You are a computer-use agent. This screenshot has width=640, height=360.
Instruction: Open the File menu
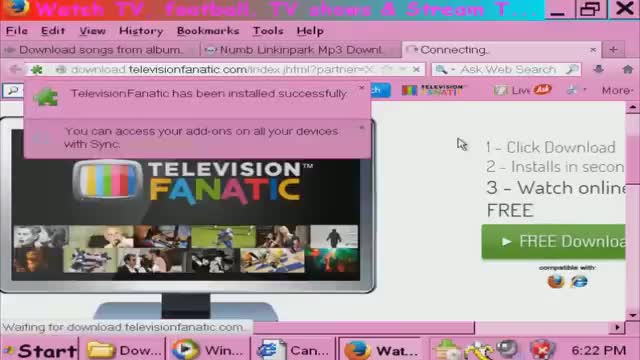click(x=17, y=31)
